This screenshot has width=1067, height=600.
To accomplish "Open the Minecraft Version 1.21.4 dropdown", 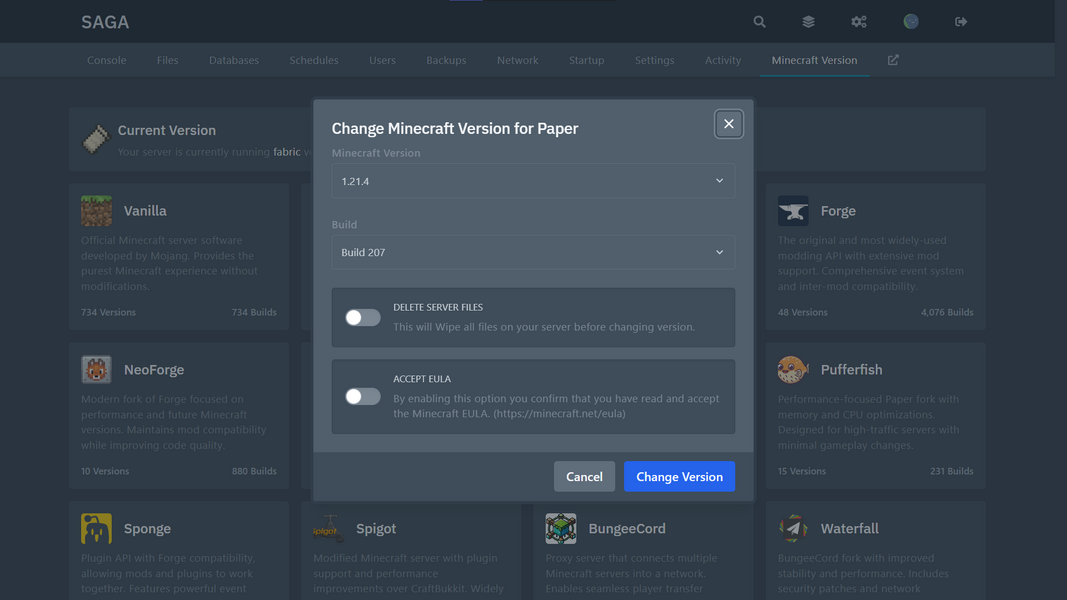I will coord(533,181).
